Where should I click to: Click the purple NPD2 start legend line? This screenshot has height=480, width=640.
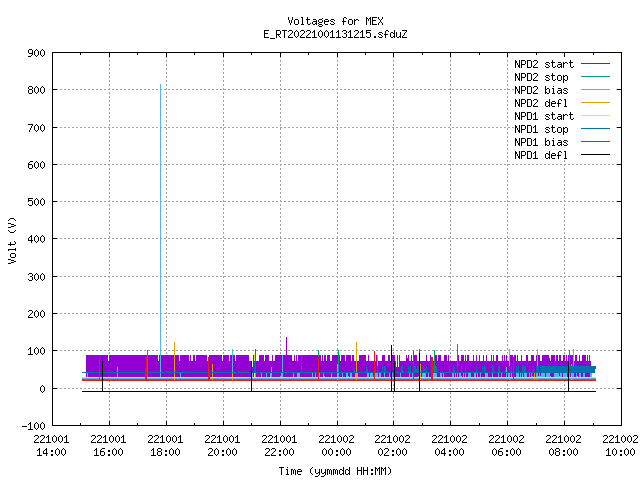click(596, 64)
